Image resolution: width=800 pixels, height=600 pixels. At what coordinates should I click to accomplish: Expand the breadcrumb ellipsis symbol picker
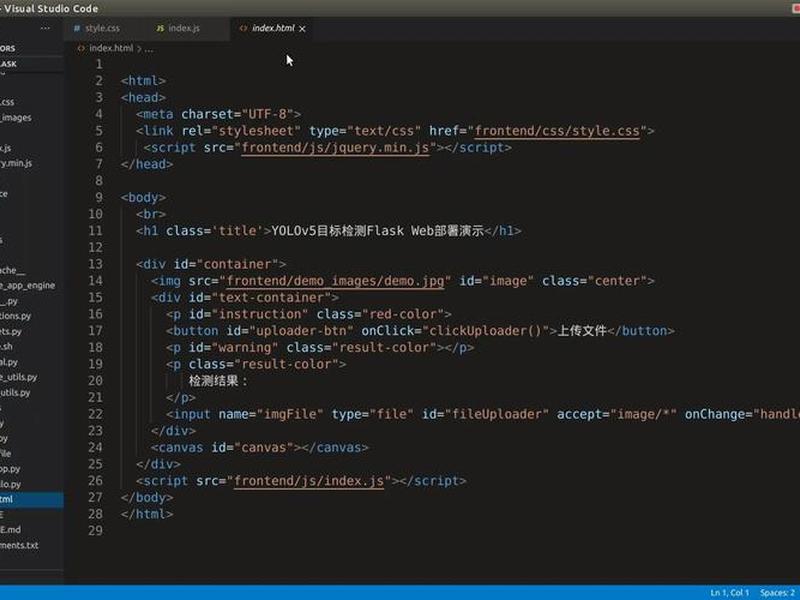tap(148, 49)
